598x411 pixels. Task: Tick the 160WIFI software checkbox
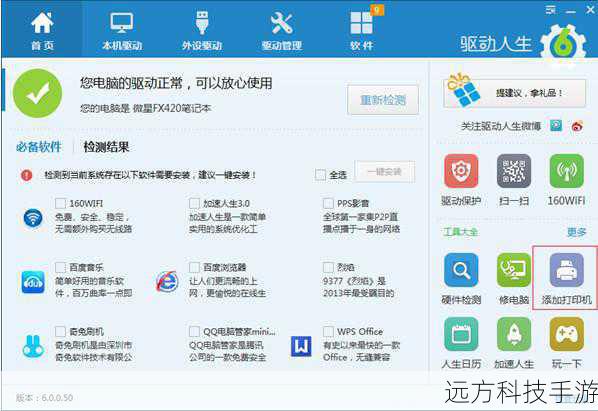coord(60,203)
